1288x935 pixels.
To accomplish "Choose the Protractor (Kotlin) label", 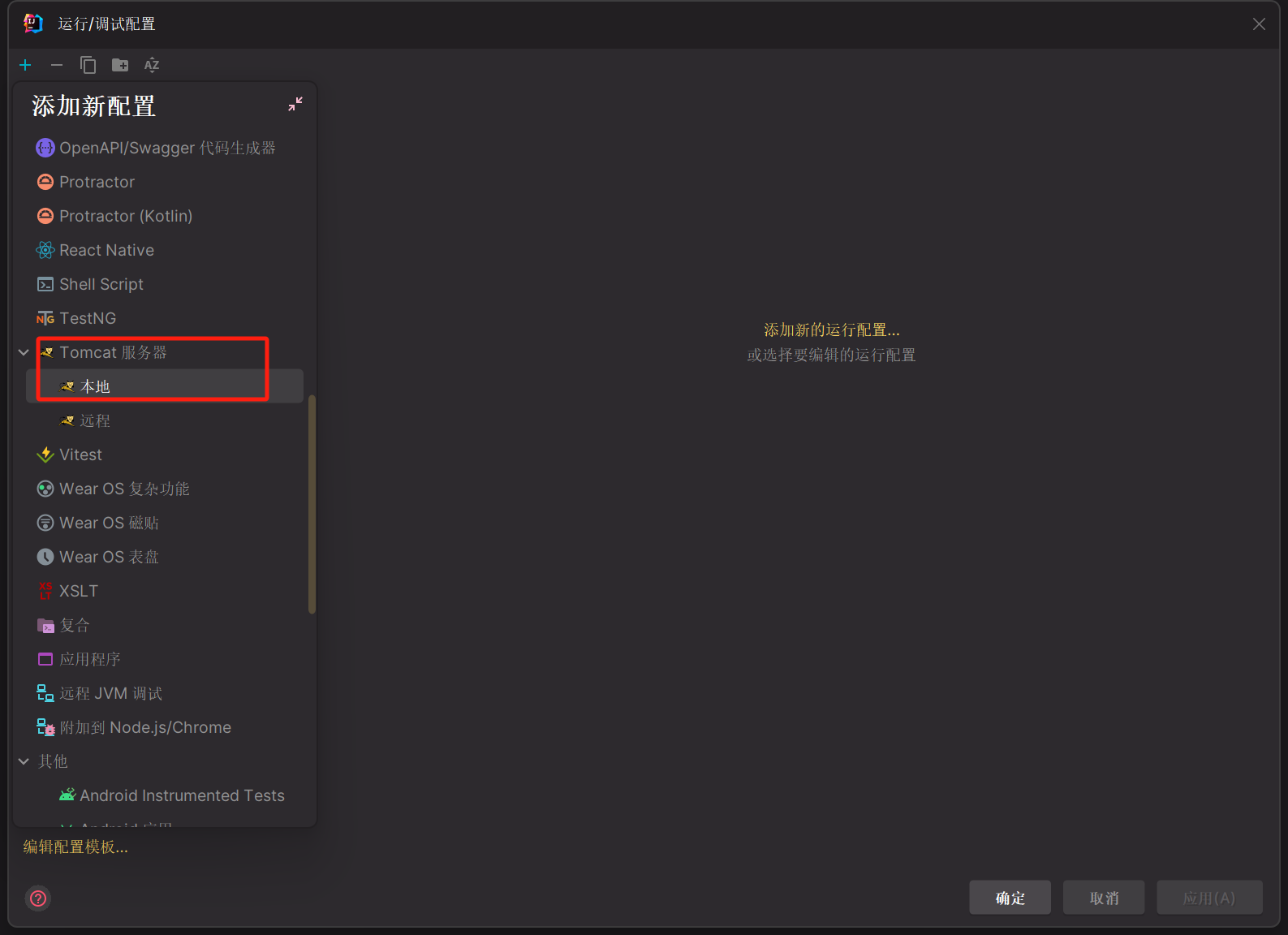I will click(x=126, y=216).
